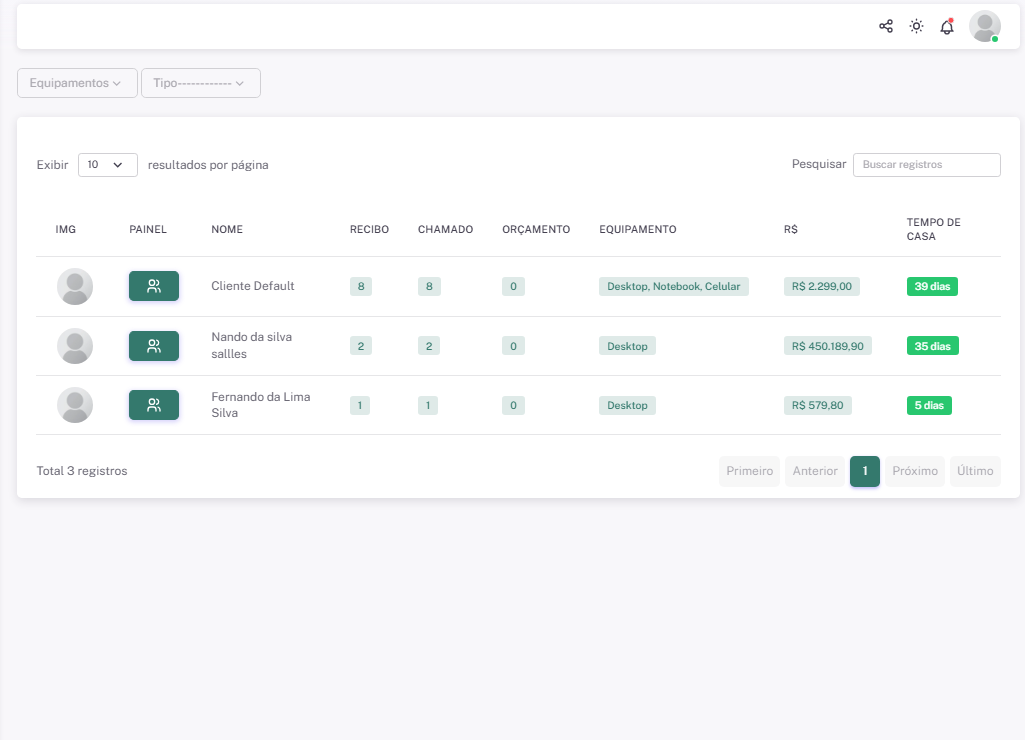Click recibo badge 2 for Nando
Viewport: 1025px width, 740px height.
point(361,346)
